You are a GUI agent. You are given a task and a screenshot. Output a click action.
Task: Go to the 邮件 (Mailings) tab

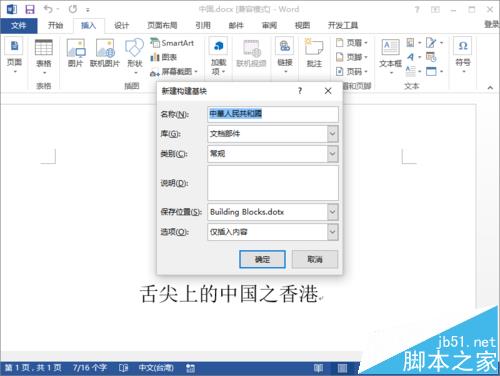click(x=236, y=25)
